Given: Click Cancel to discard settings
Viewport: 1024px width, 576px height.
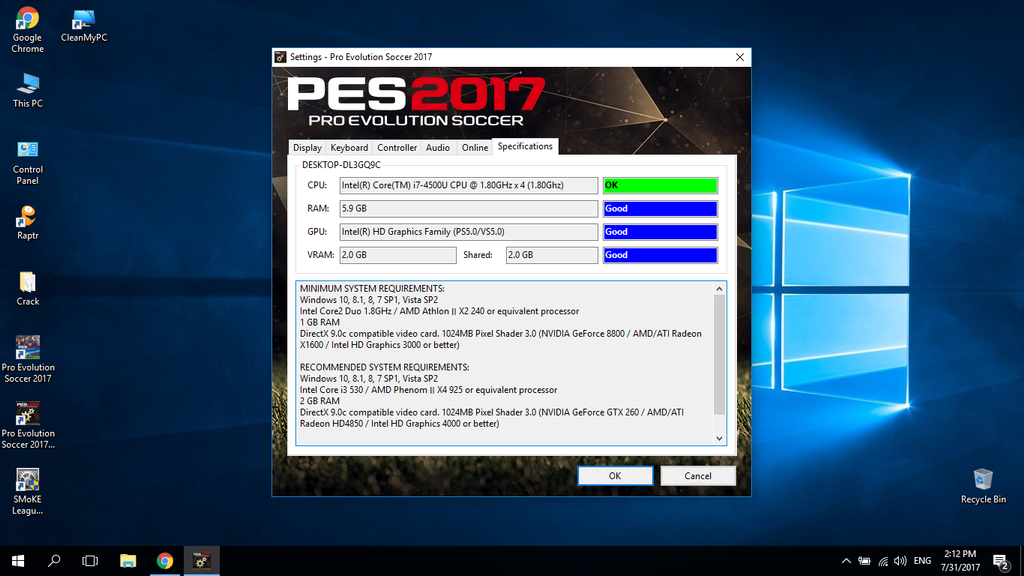Looking at the screenshot, I should [697, 476].
